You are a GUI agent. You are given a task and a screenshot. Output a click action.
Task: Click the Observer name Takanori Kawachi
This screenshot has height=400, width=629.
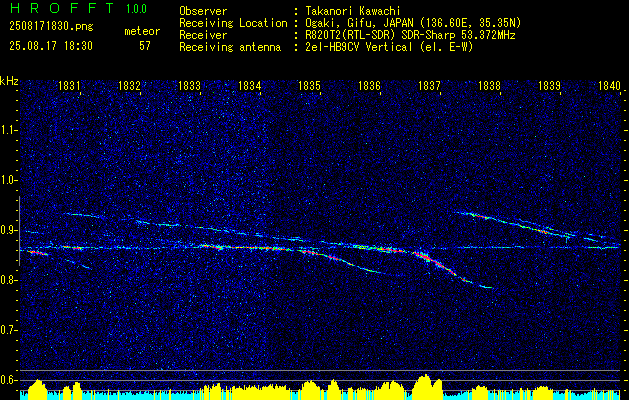(x=353, y=11)
